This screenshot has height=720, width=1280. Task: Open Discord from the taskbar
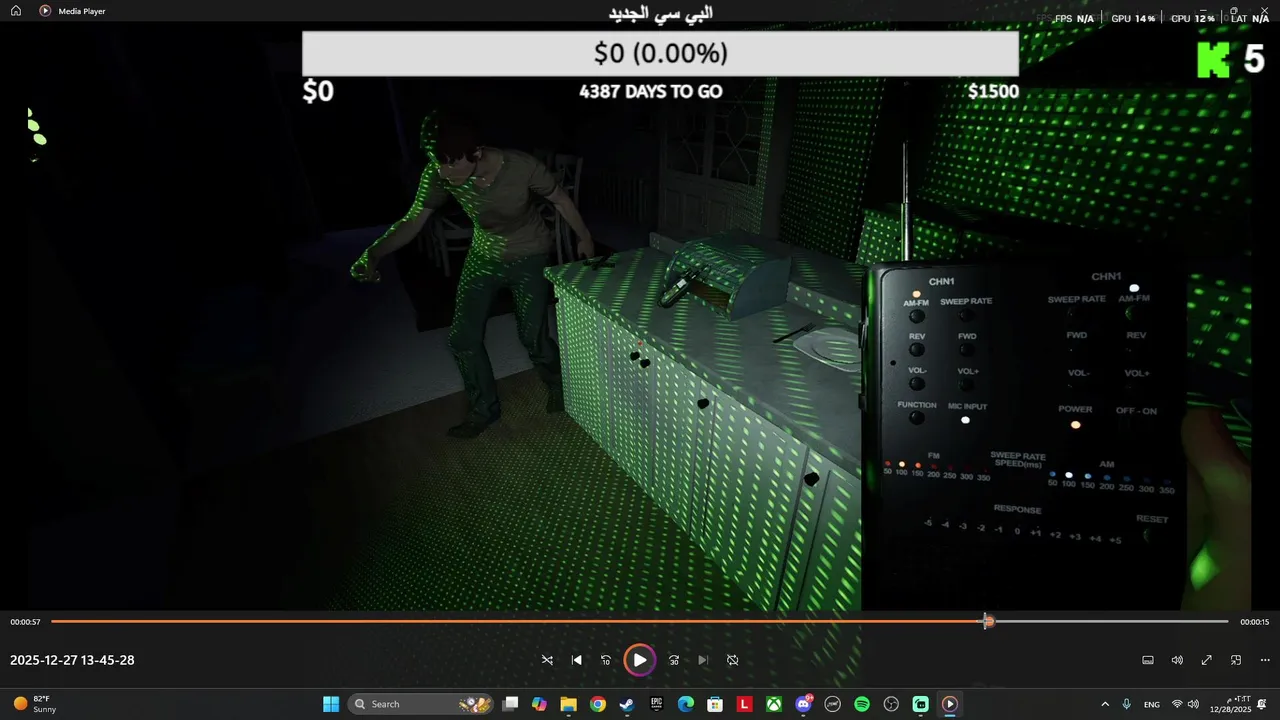[x=803, y=704]
